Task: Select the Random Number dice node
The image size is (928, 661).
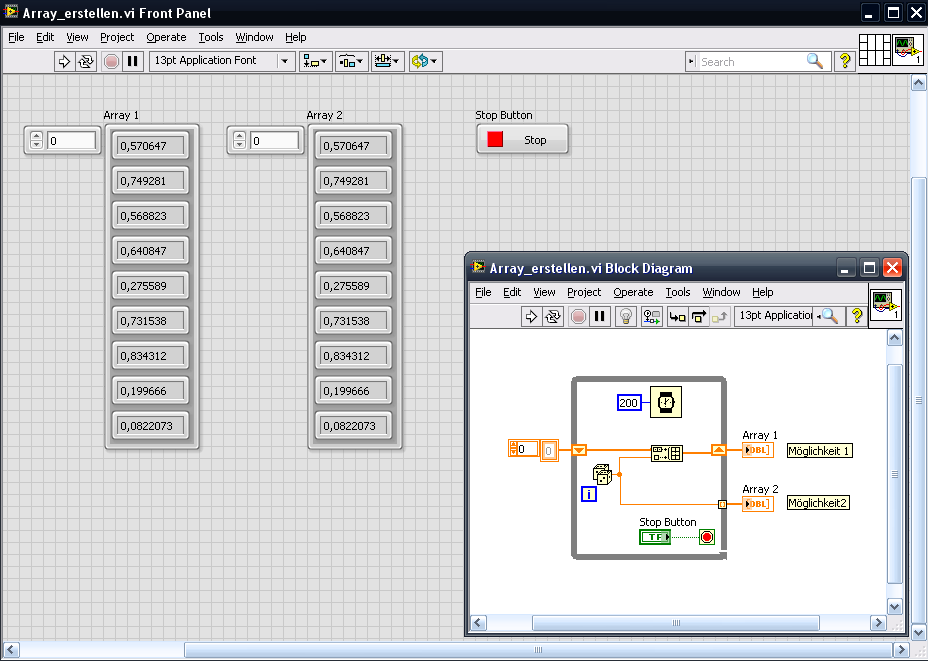Action: (x=602, y=473)
